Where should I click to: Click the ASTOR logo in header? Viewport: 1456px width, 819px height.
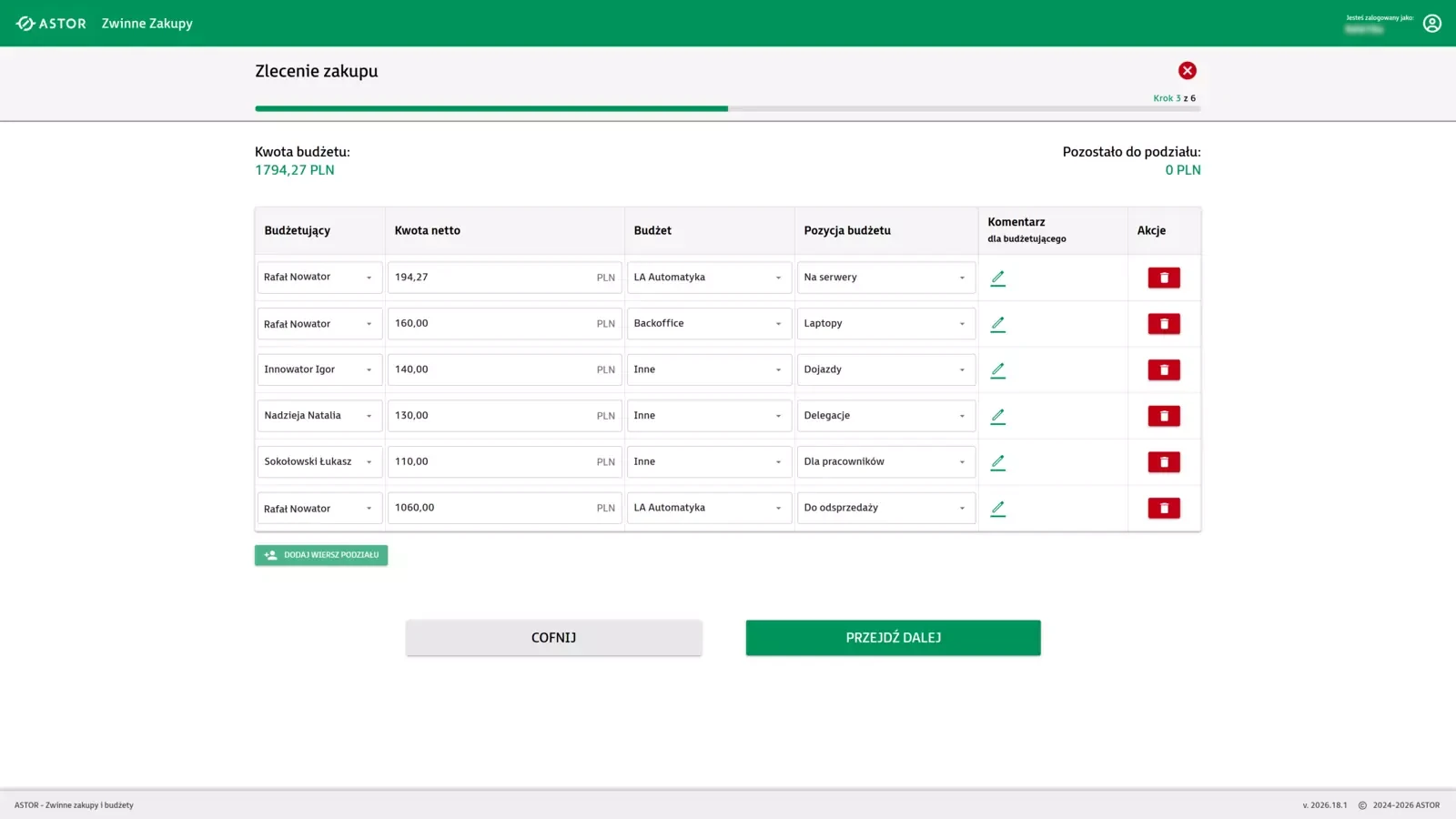52,24
